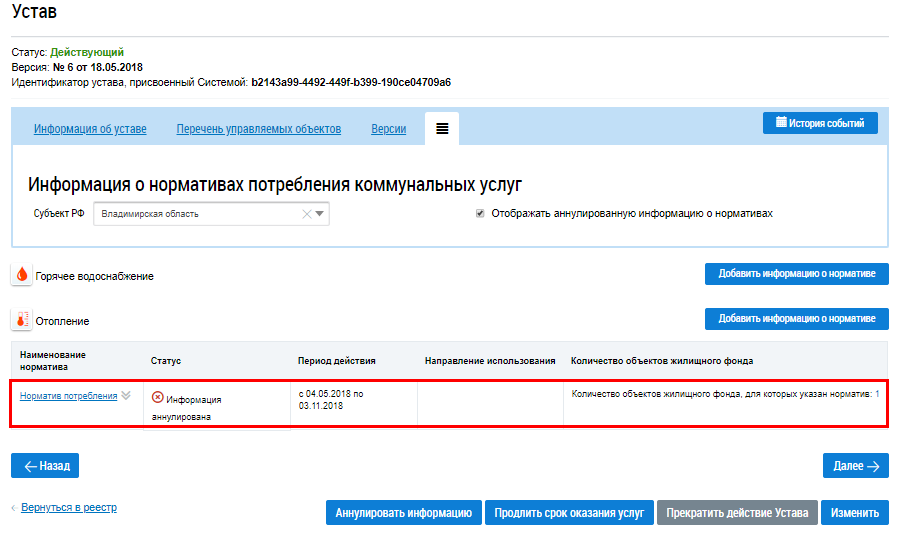897x535 pixels.
Task: Open the История событий calendar button
Action: tap(820, 123)
